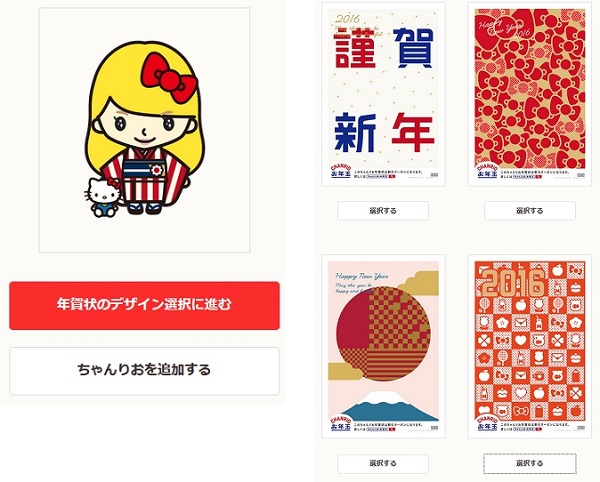Image resolution: width=600 pixels, height=482 pixels.
Task: Click the 'ちゃんりおを追加する' button
Action: click(x=144, y=371)
